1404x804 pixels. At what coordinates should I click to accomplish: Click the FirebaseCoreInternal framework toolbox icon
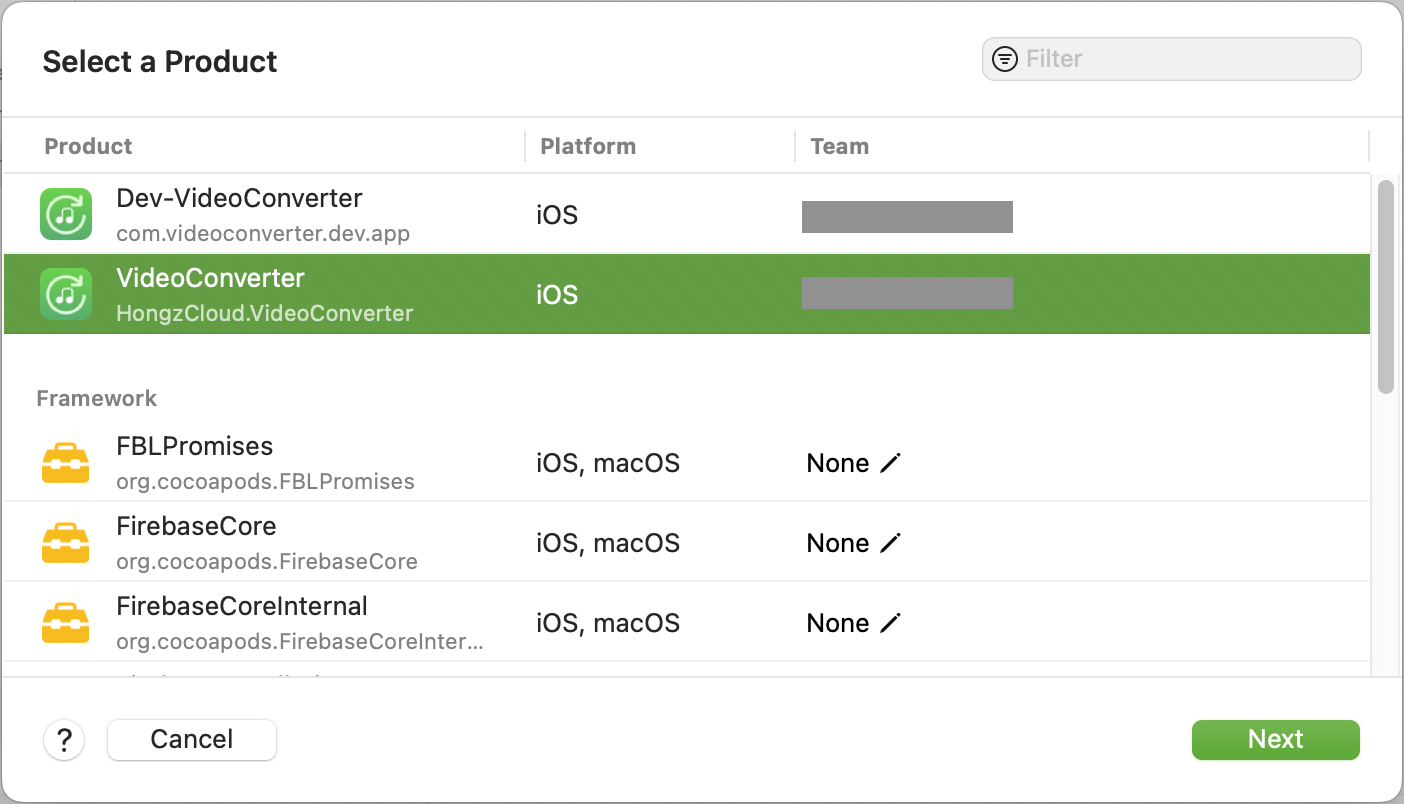tap(66, 624)
